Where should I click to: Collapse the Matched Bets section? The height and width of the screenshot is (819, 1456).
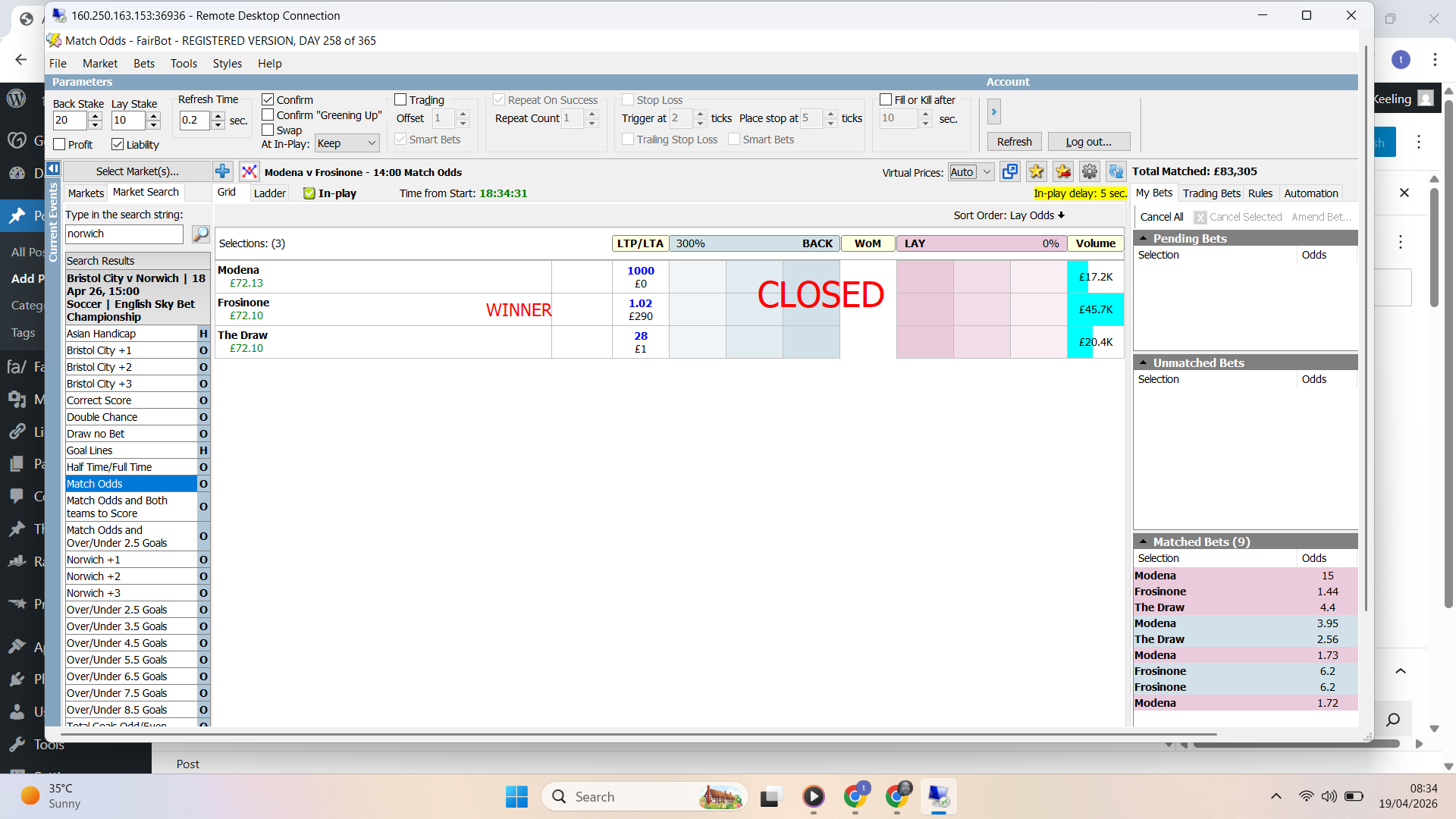tap(1143, 541)
